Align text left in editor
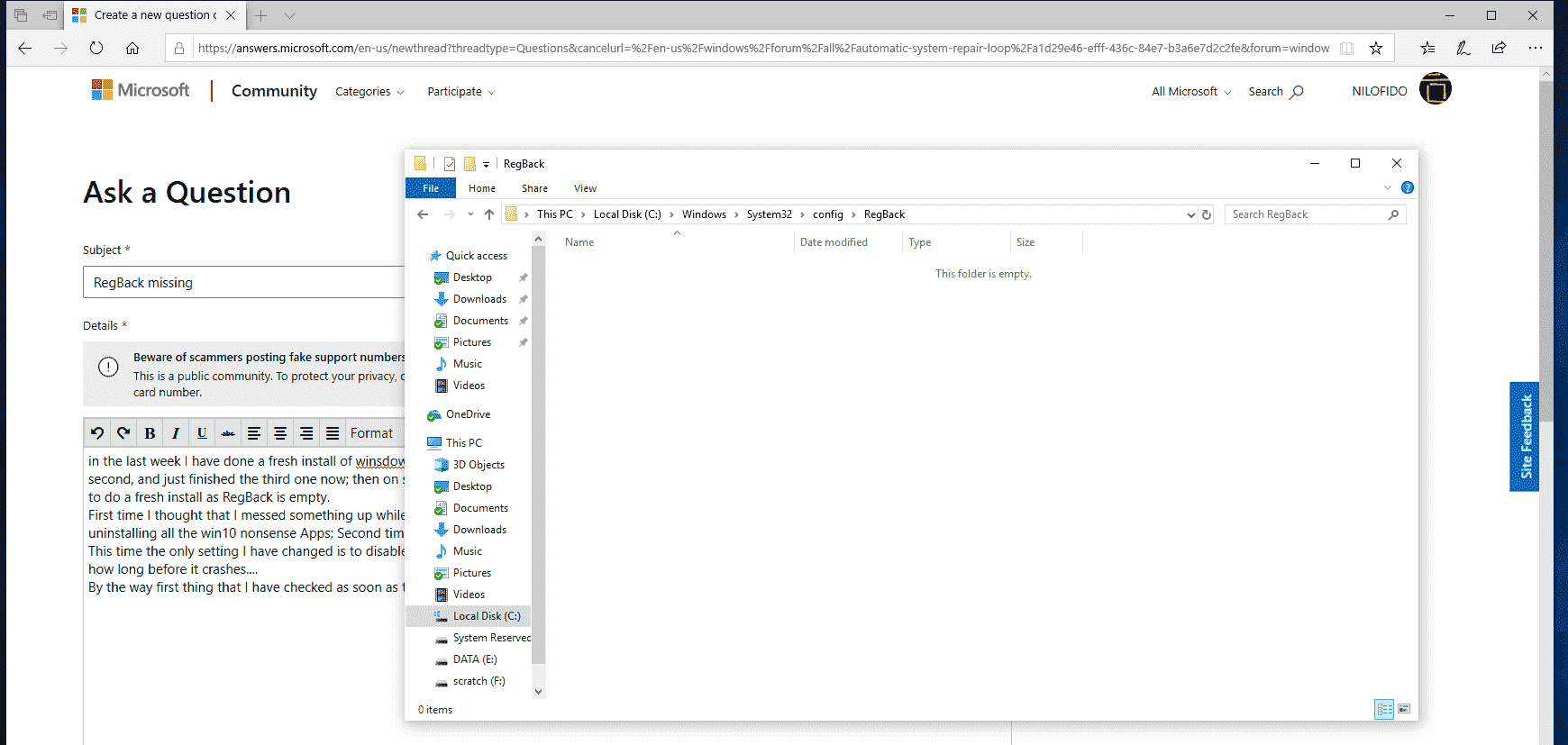 [x=254, y=433]
